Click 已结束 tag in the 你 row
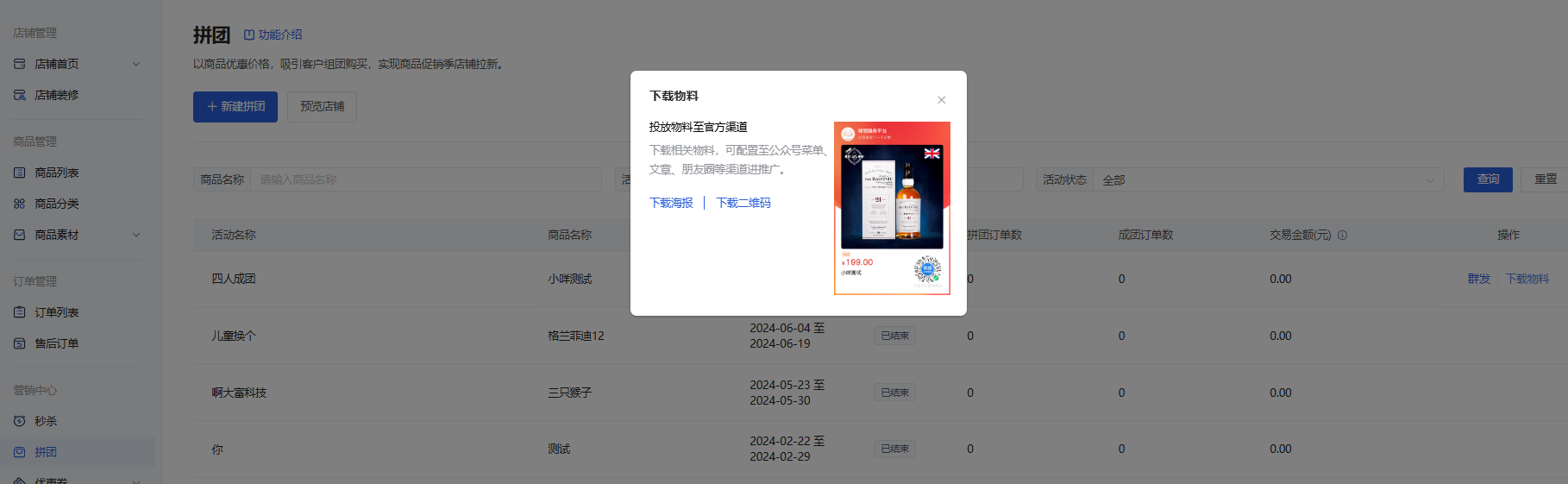 [894, 449]
